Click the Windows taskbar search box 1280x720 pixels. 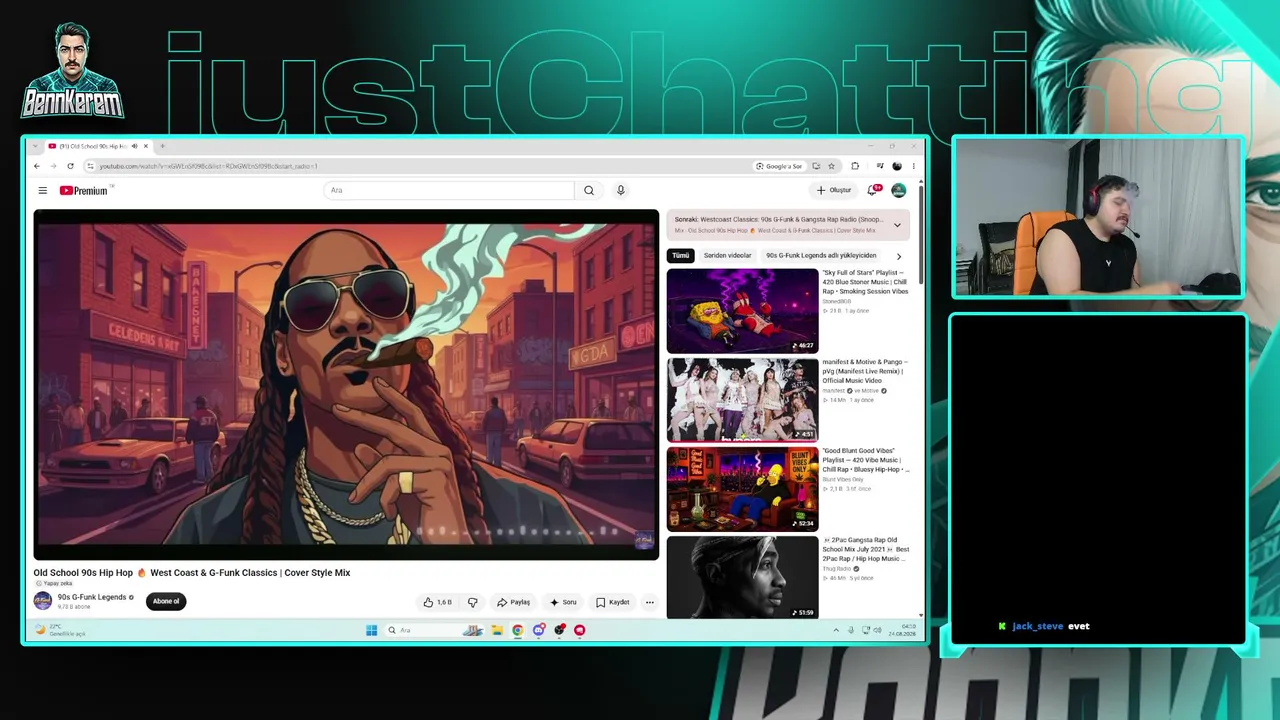coord(434,630)
